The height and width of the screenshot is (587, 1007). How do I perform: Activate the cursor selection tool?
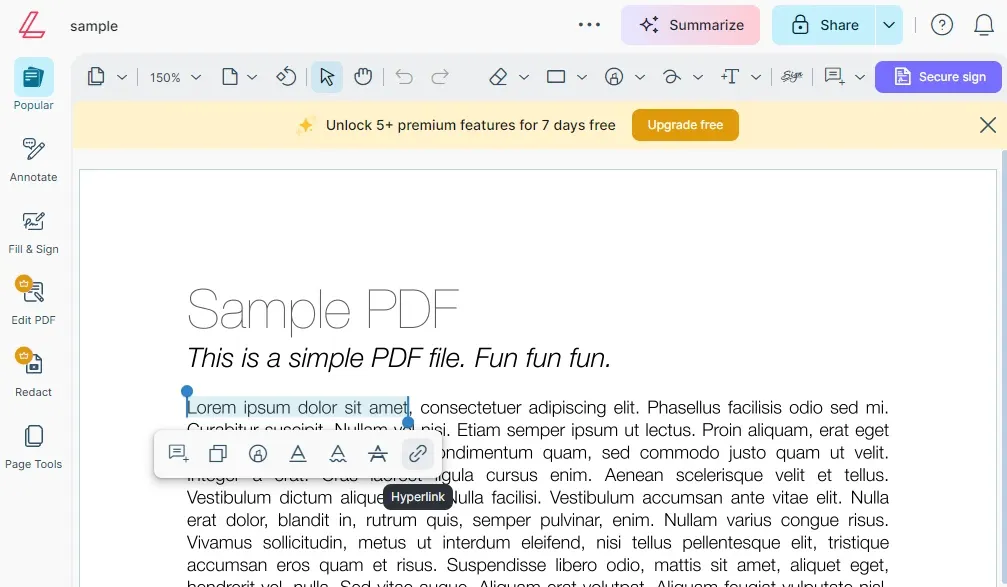[x=327, y=77]
